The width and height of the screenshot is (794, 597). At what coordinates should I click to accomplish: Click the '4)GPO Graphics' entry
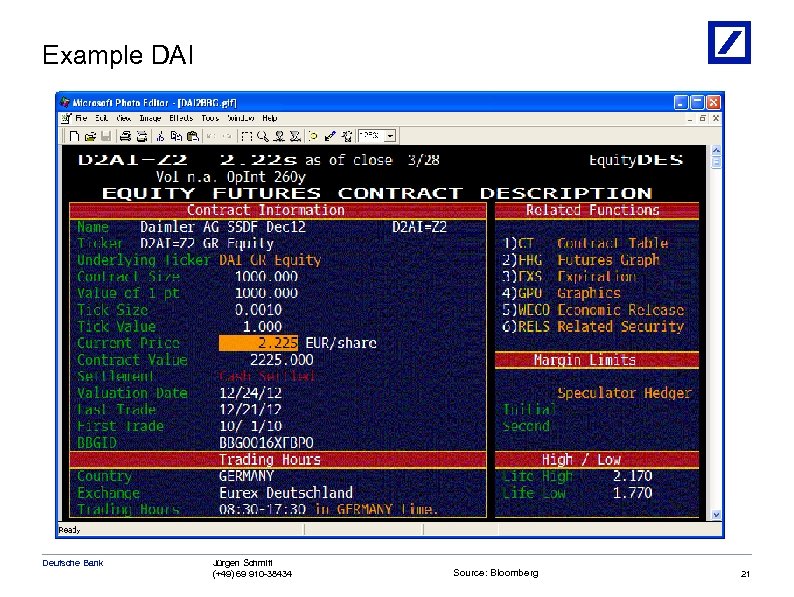[x=561, y=293]
